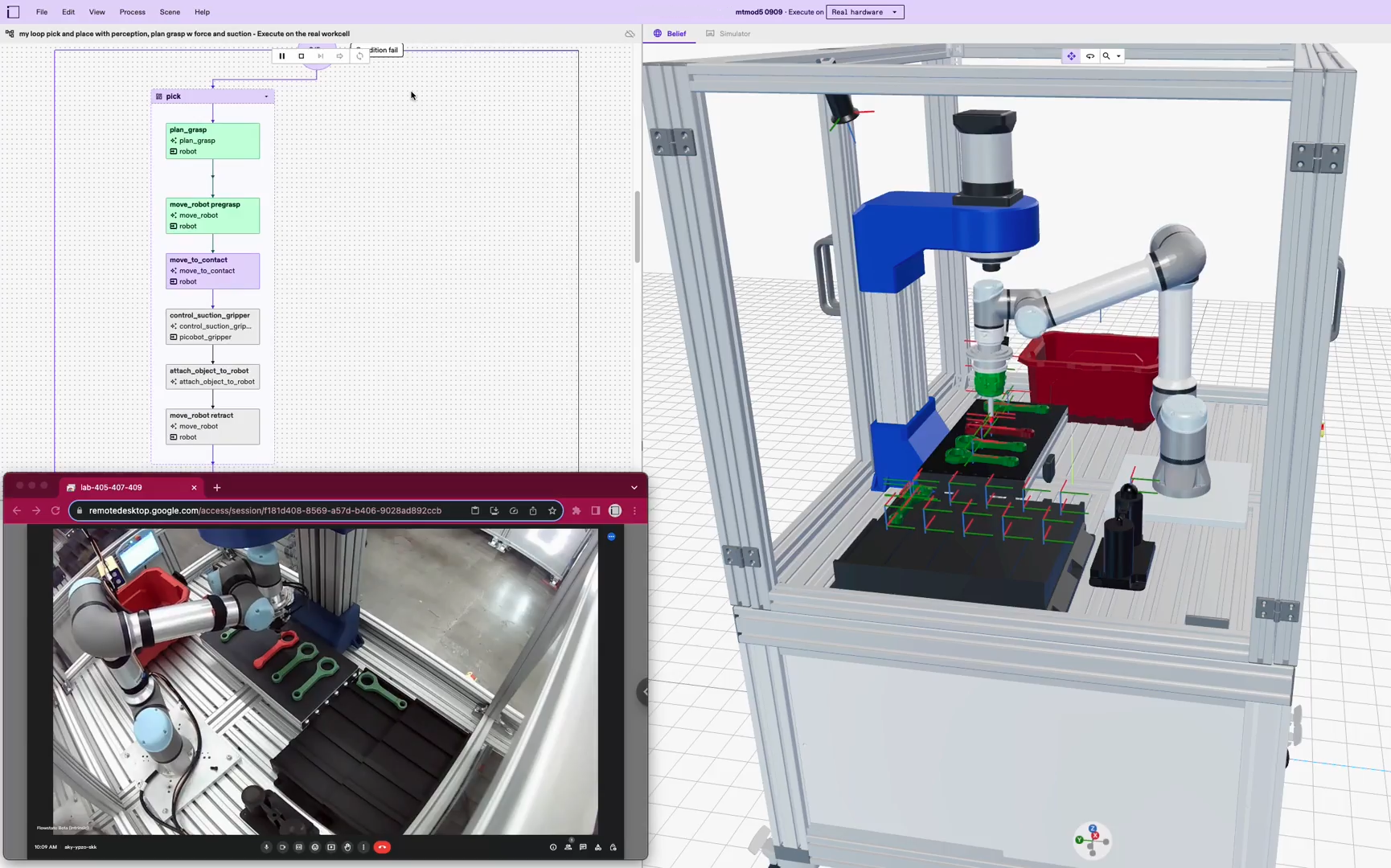Viewport: 1391px width, 868px height.
Task: Select the move_robot pregrasp node
Action: coord(213,215)
